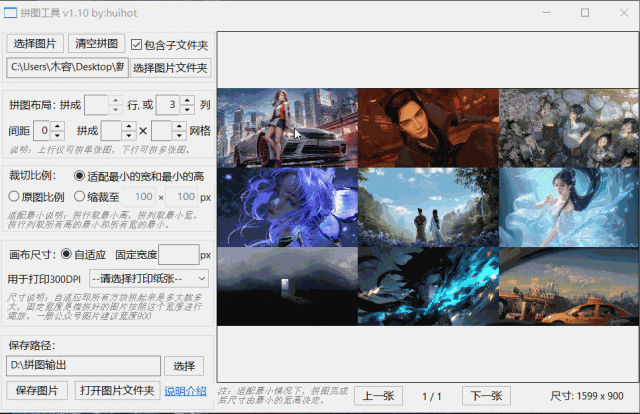Click the crop height field showing 100
Viewport: 640px width, 414px height.
click(182, 197)
